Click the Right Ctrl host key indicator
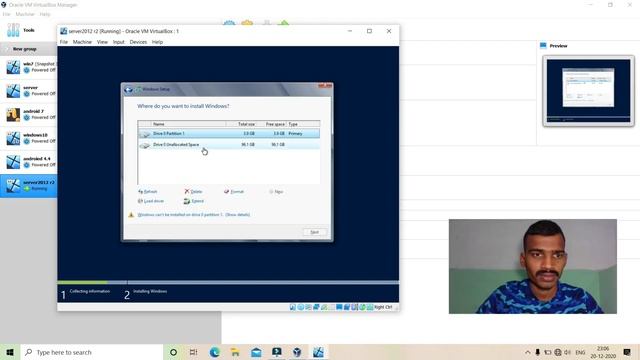Screen dimensions: 640x360 383,307
